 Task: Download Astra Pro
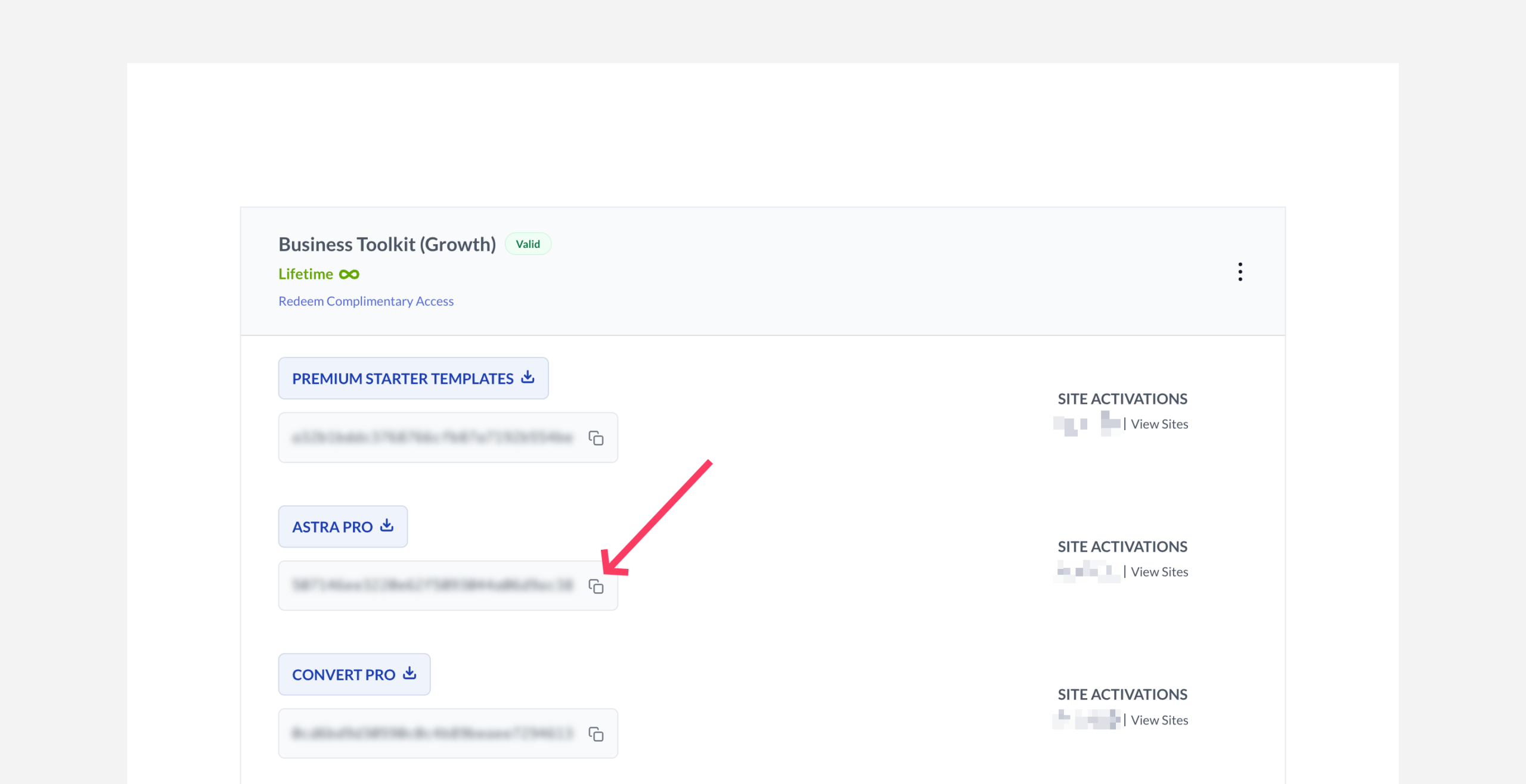coord(343,527)
